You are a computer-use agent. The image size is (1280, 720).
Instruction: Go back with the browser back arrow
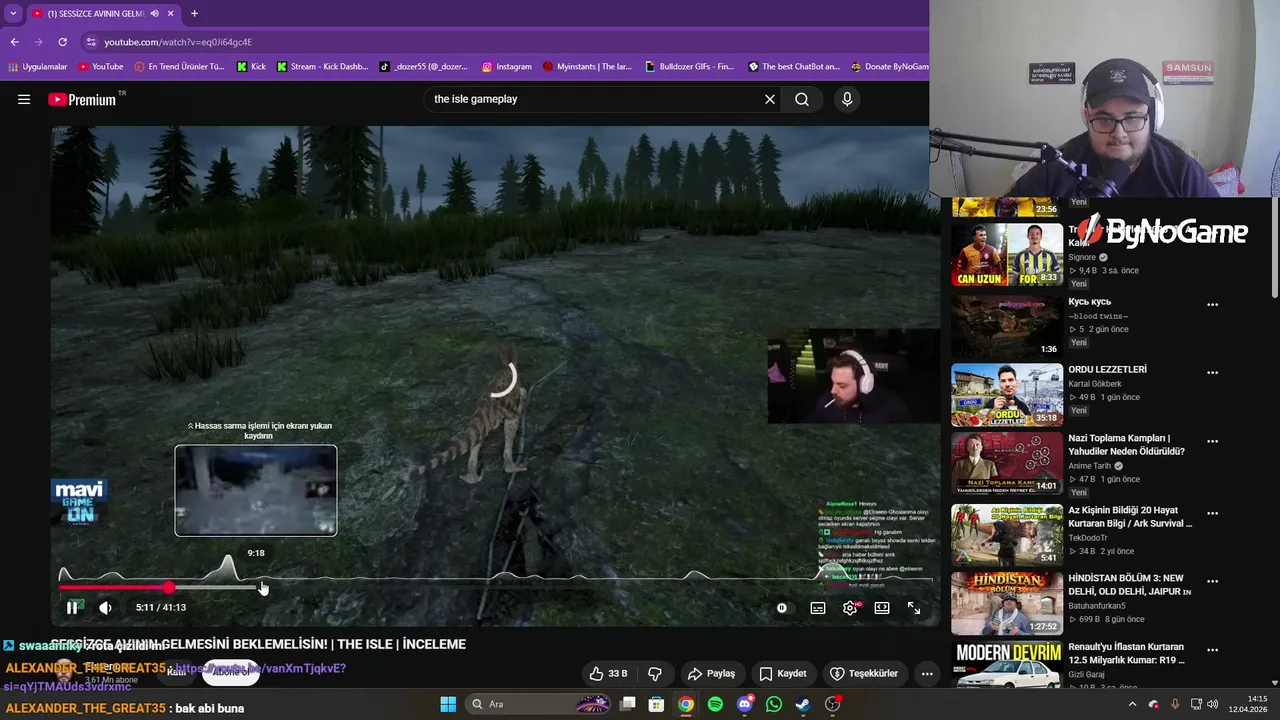[x=14, y=42]
